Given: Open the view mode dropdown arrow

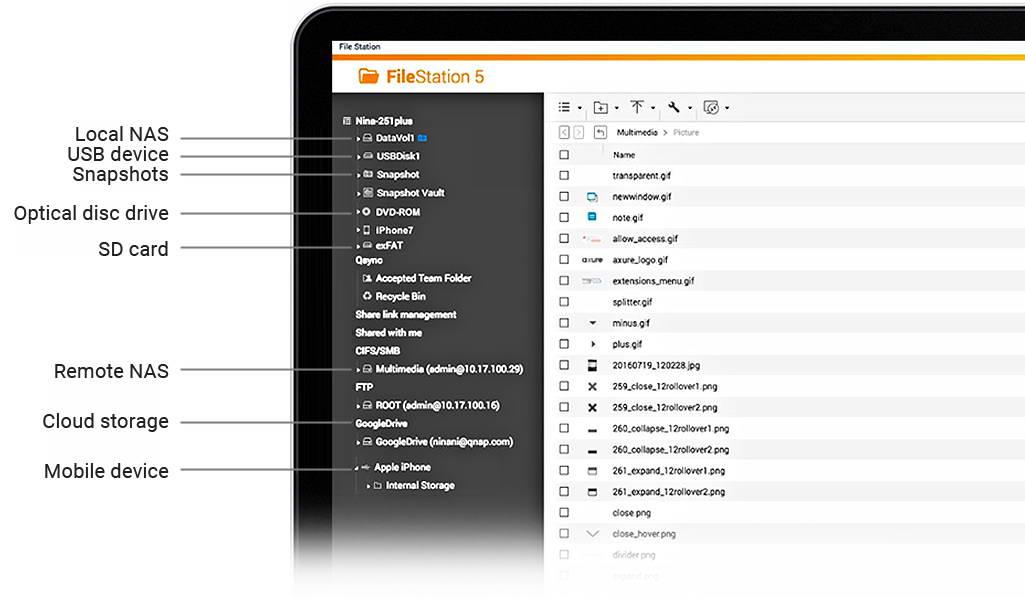Looking at the screenshot, I should 580,108.
